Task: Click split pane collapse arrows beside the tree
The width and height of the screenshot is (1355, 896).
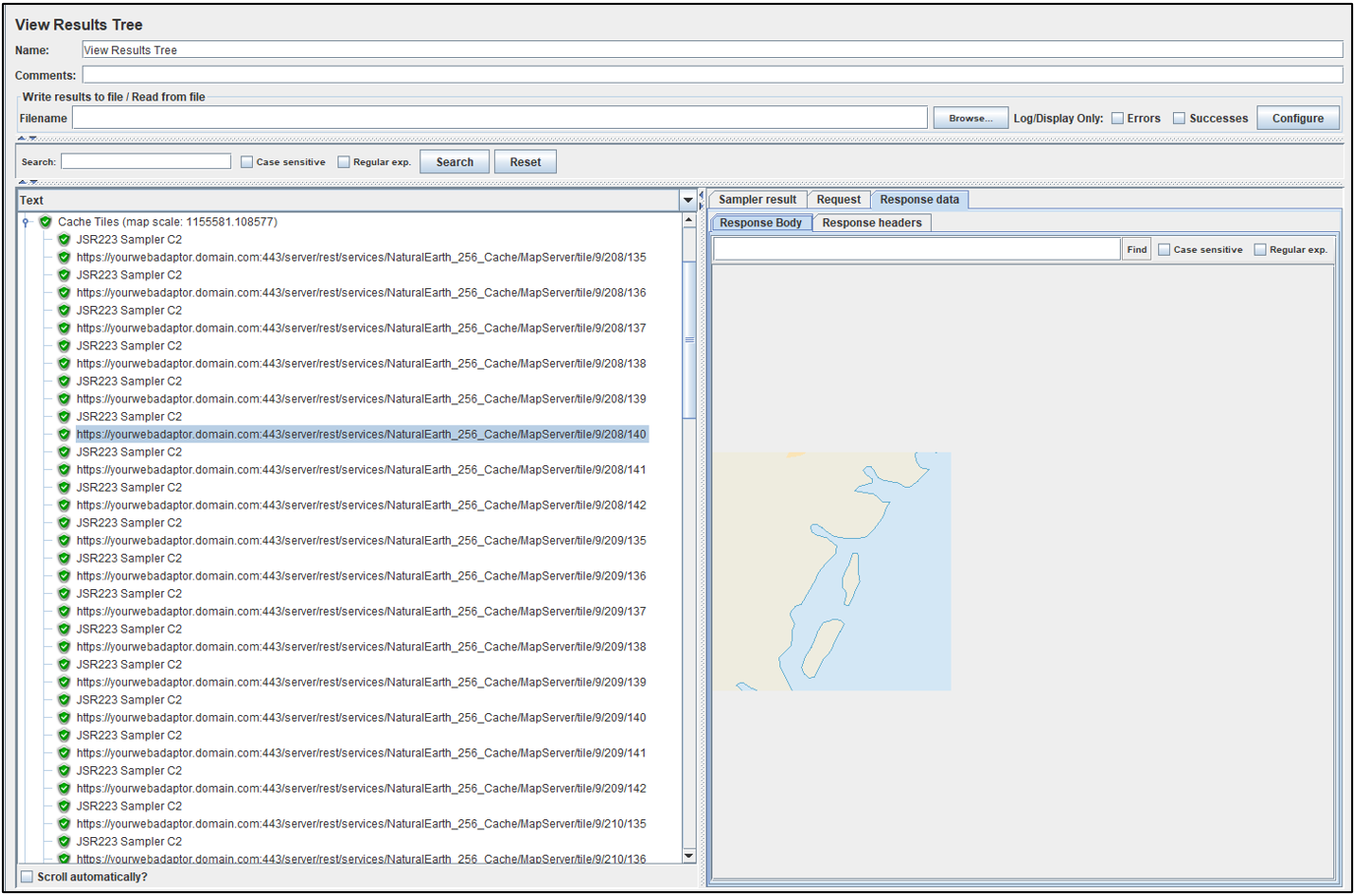Action: (x=702, y=200)
